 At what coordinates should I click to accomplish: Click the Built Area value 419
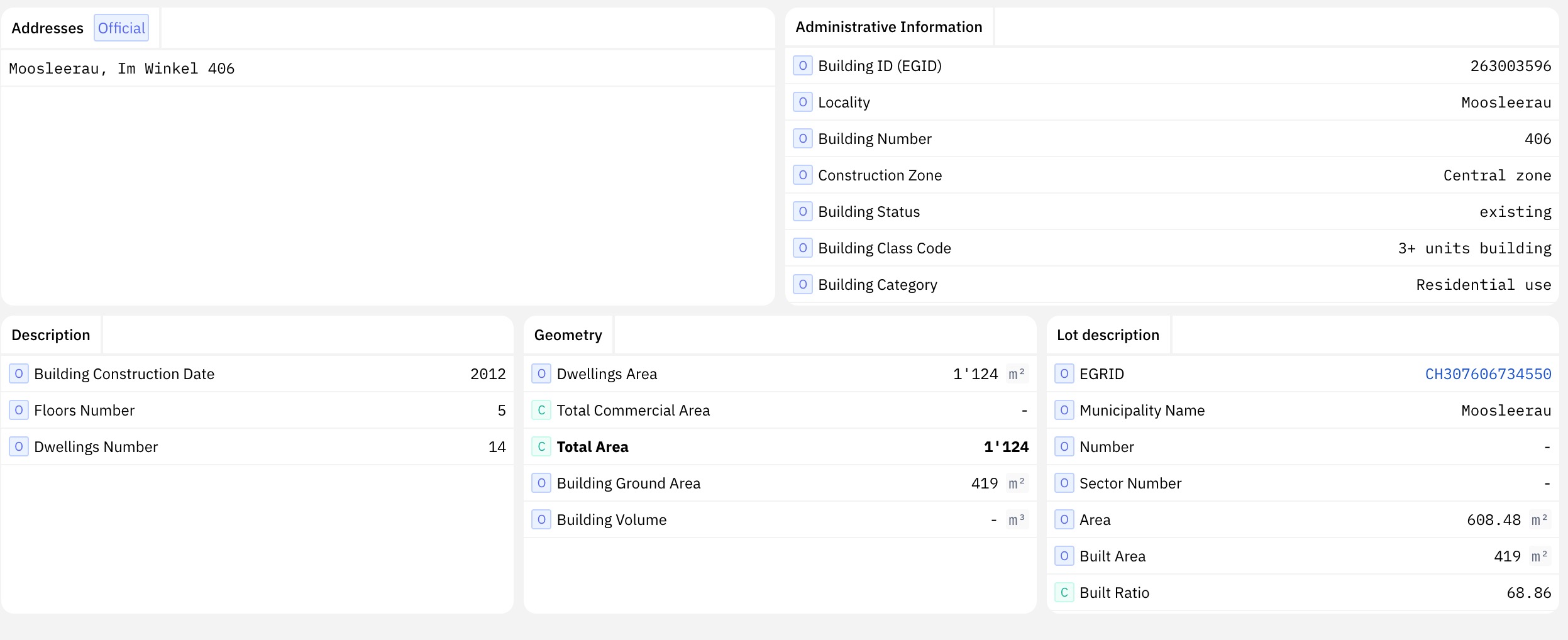(x=1507, y=556)
